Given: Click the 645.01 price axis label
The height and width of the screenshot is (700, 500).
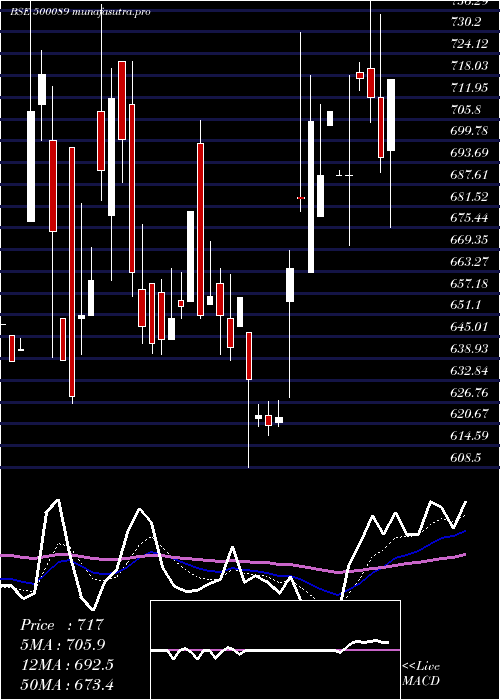Looking at the screenshot, I should click(469, 327).
